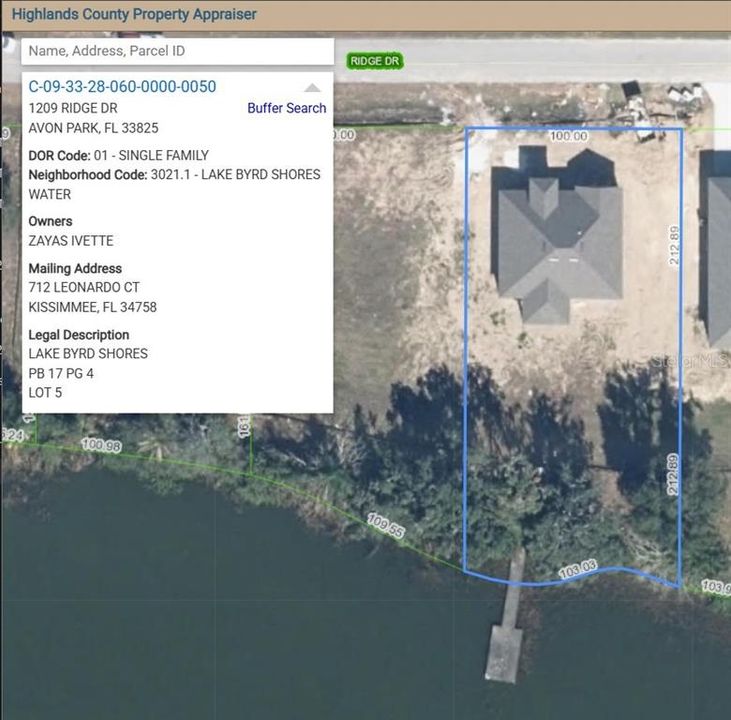The height and width of the screenshot is (720, 731).
Task: Click the Buffer Search link
Action: pos(286,108)
